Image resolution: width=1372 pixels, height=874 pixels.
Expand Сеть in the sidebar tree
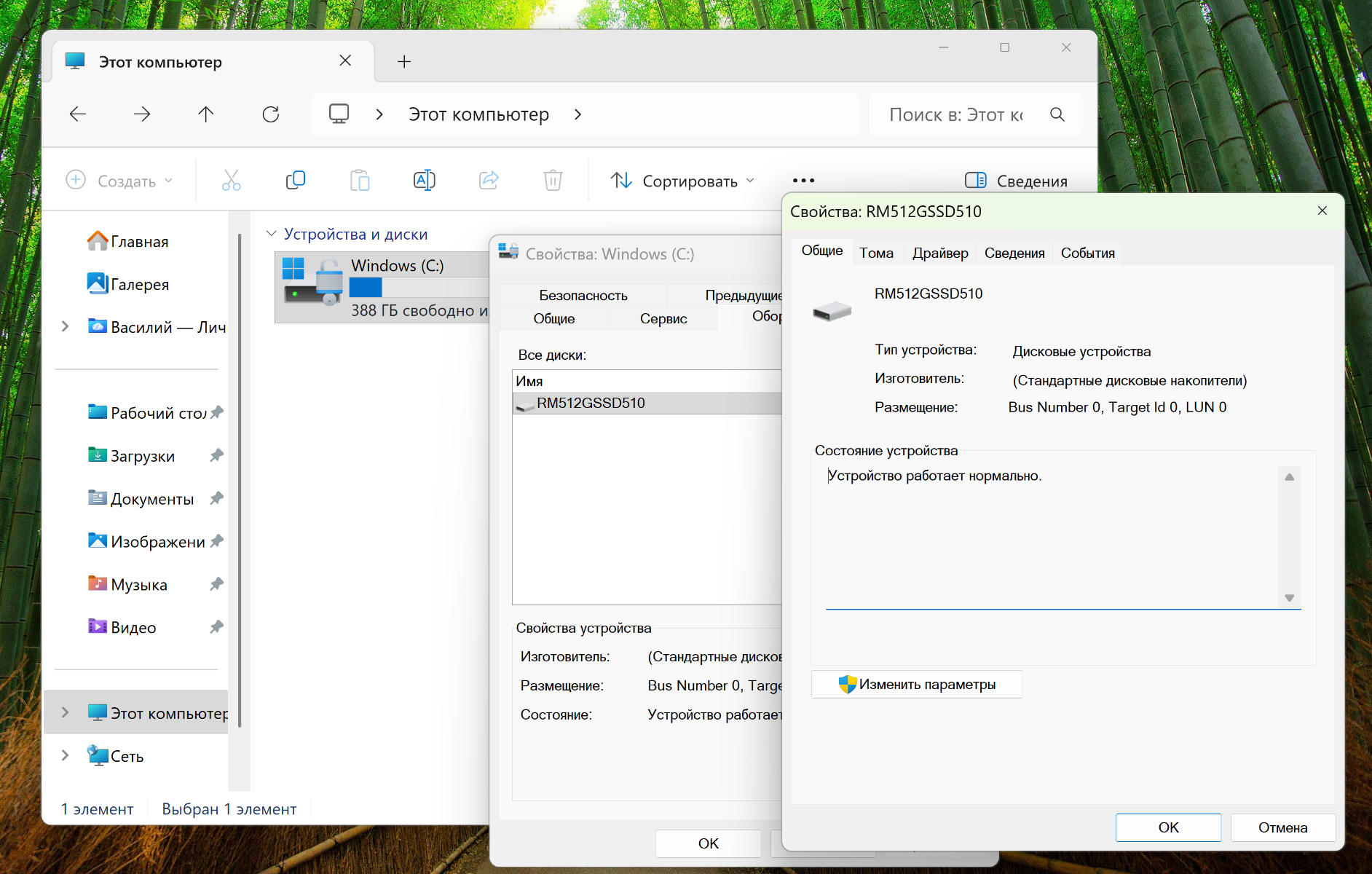[x=65, y=755]
